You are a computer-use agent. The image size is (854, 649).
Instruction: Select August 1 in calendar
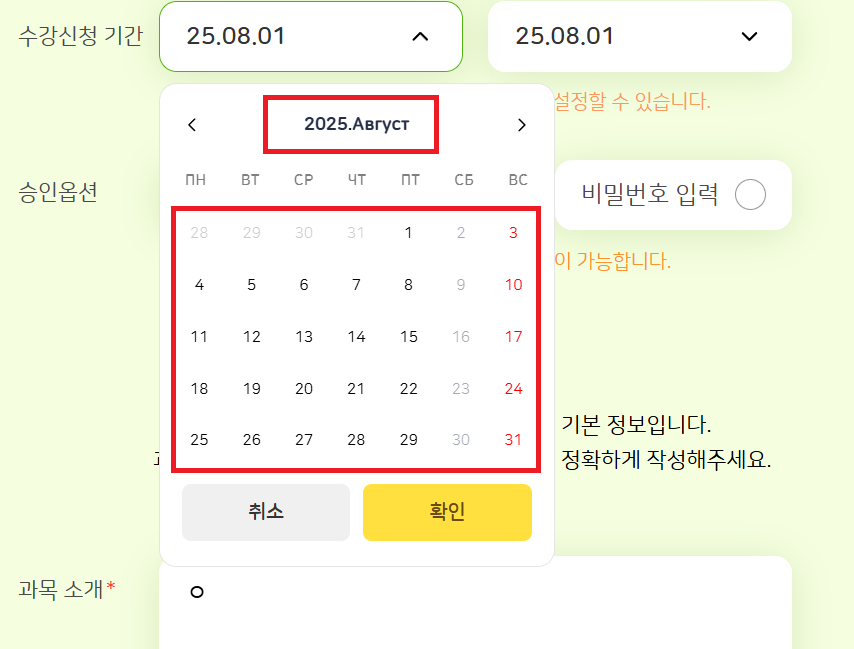408,233
